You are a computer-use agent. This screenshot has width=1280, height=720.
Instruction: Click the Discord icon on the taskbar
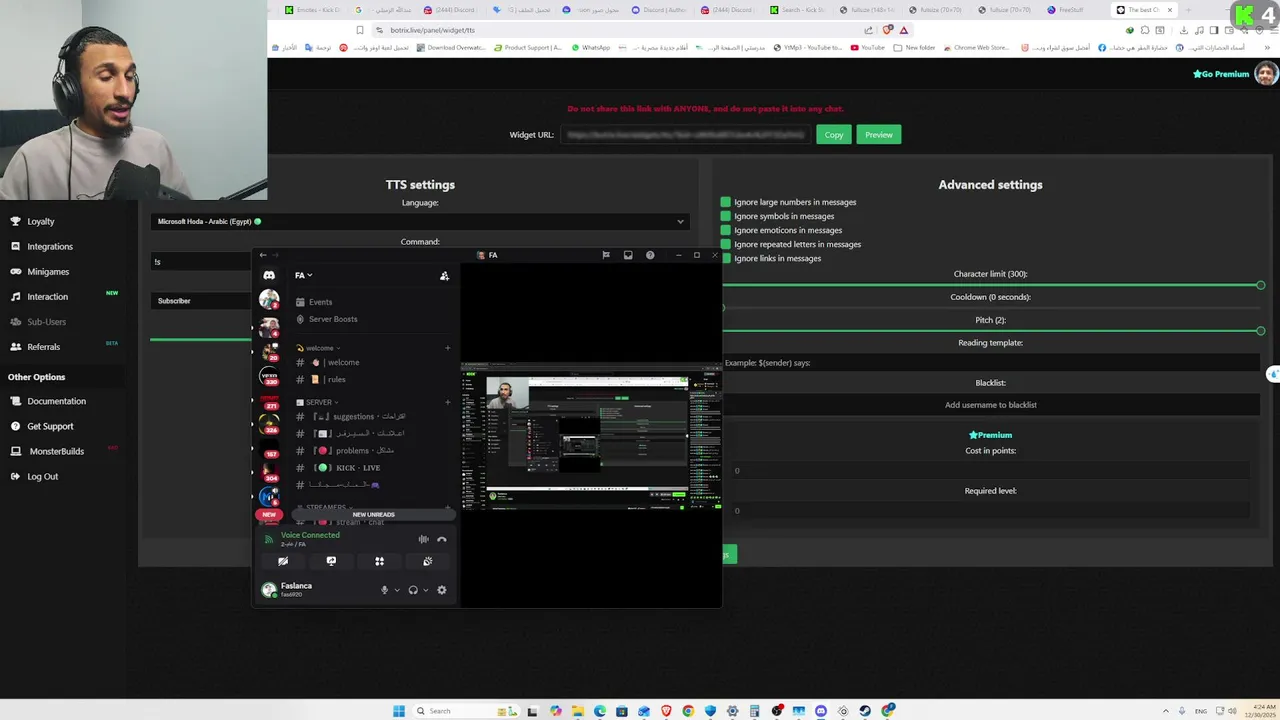[820, 711]
